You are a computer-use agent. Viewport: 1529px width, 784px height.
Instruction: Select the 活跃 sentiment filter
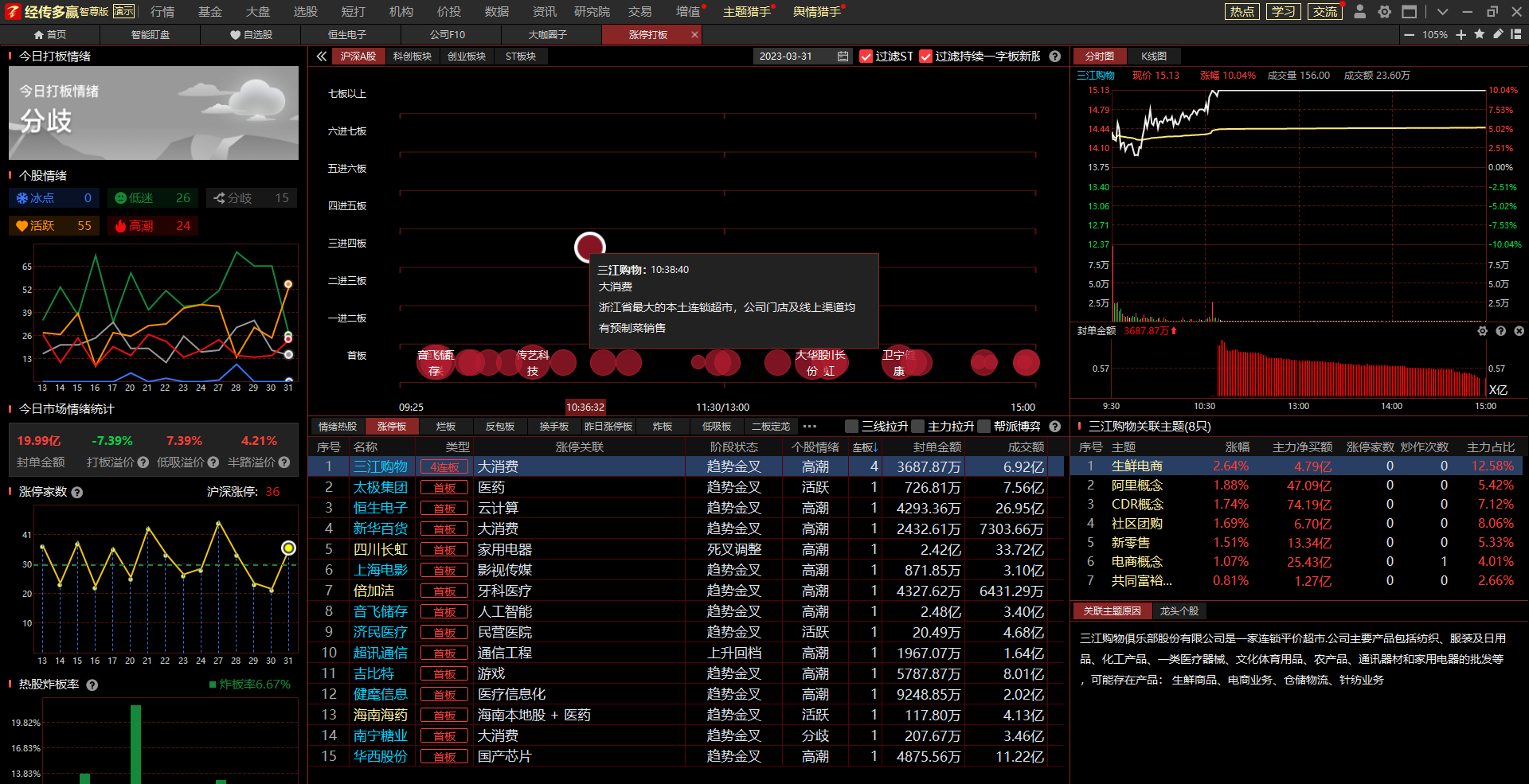point(55,225)
